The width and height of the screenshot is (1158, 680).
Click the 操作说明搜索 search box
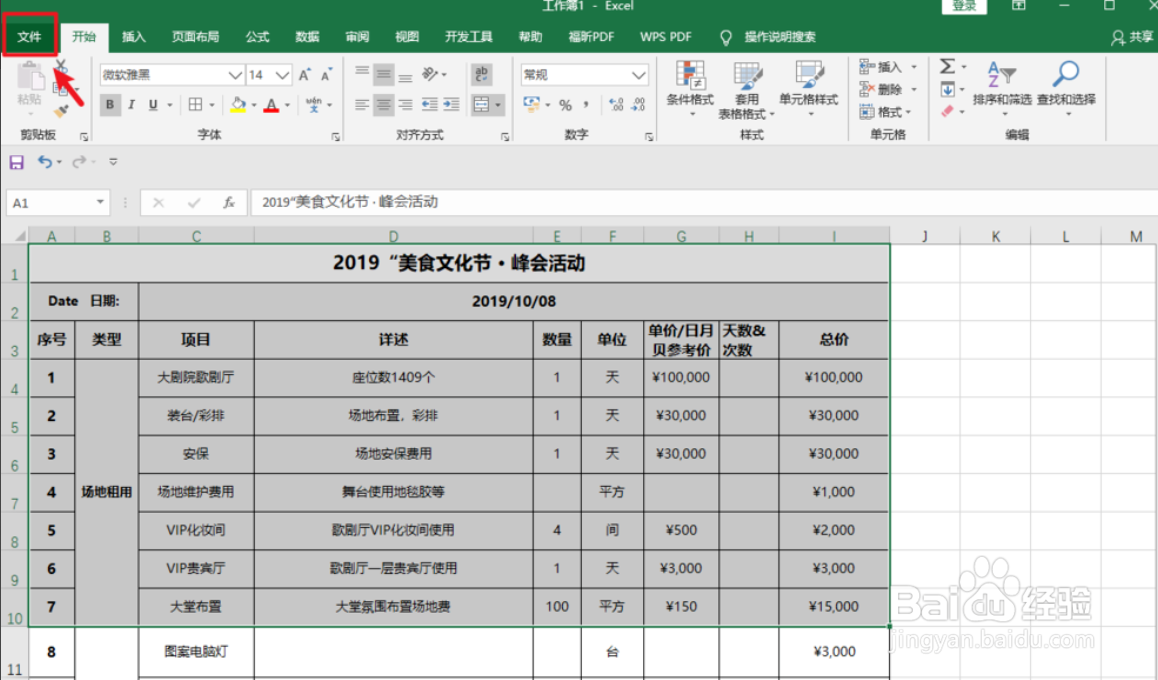pyautogui.click(x=780, y=37)
